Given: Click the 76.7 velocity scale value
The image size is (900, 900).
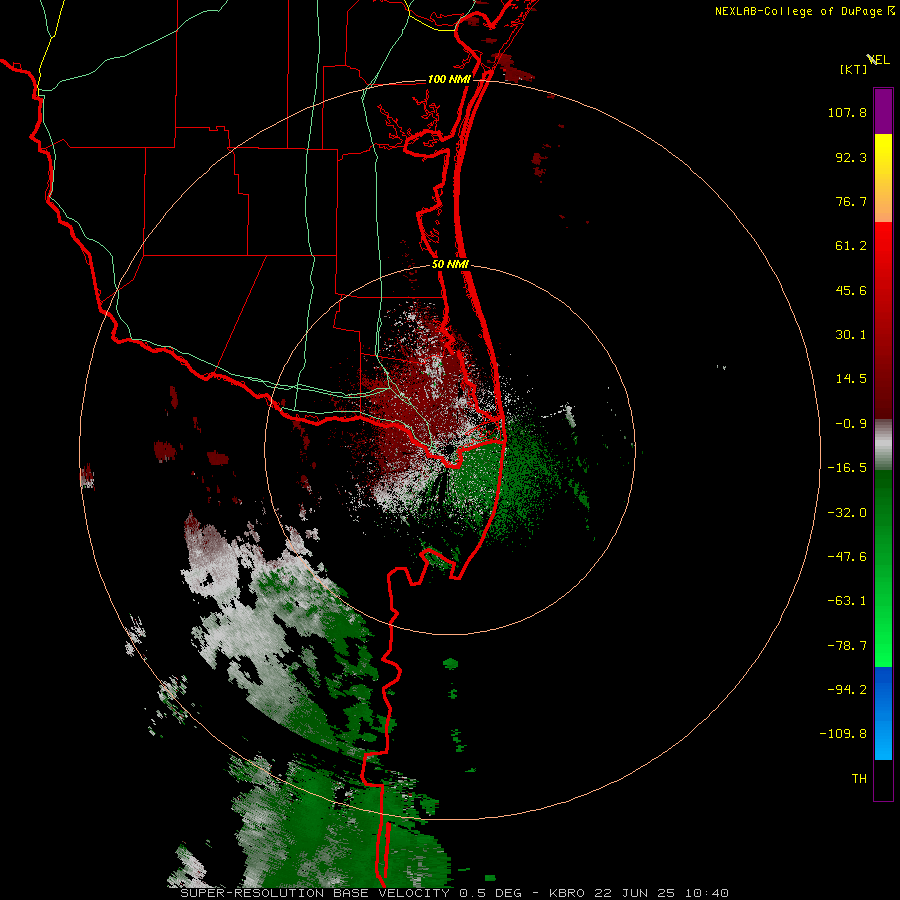Looking at the screenshot, I should tap(851, 201).
